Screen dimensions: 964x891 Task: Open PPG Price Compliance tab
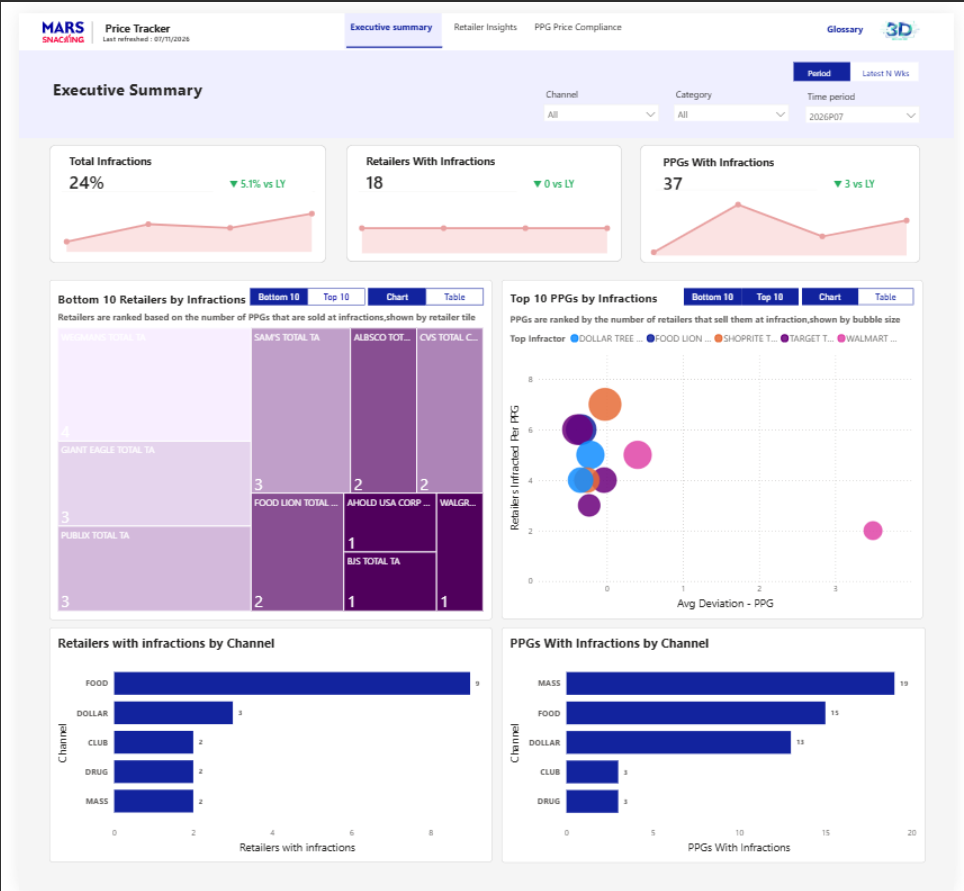(x=578, y=27)
